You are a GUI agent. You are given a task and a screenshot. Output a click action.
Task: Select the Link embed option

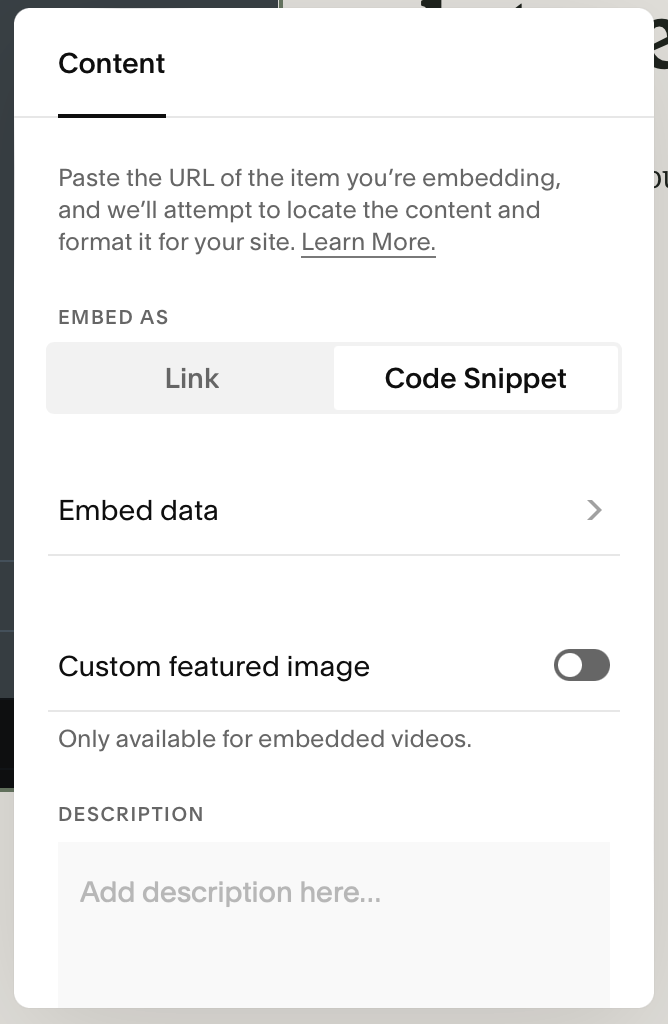(x=192, y=378)
